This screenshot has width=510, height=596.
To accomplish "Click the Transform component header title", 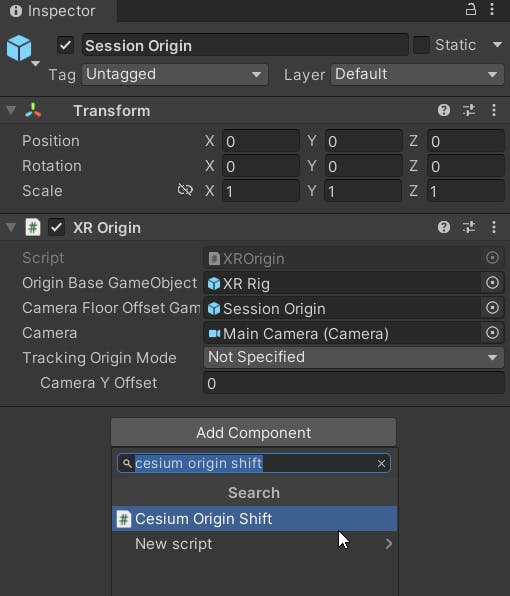I will point(112,111).
